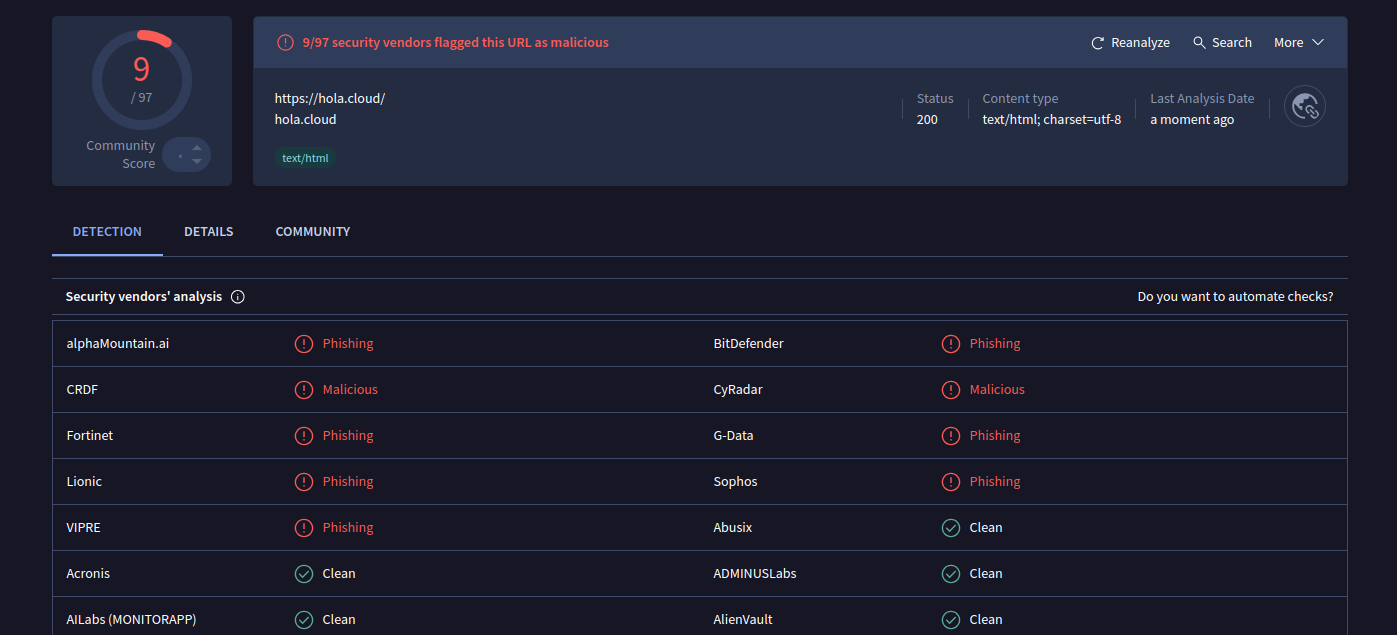Image resolution: width=1397 pixels, height=635 pixels.
Task: Vote down the community score arrow
Action: (197, 161)
